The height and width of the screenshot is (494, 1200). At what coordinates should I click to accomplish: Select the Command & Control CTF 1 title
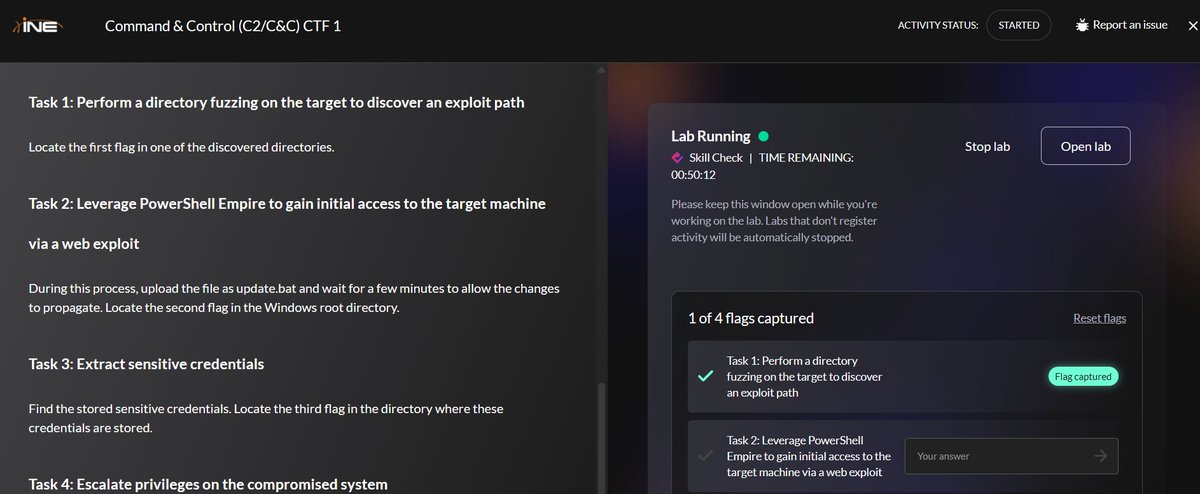coord(223,25)
